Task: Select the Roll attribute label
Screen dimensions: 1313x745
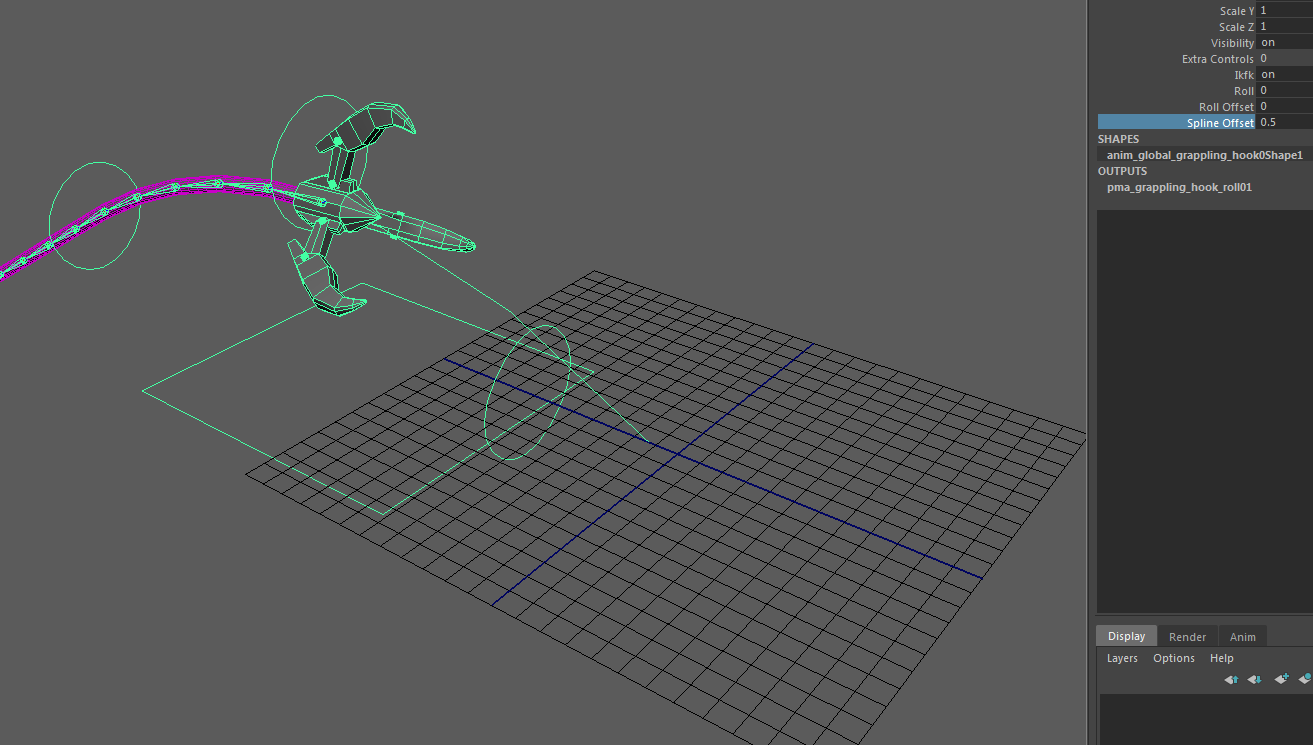Action: [x=1244, y=91]
